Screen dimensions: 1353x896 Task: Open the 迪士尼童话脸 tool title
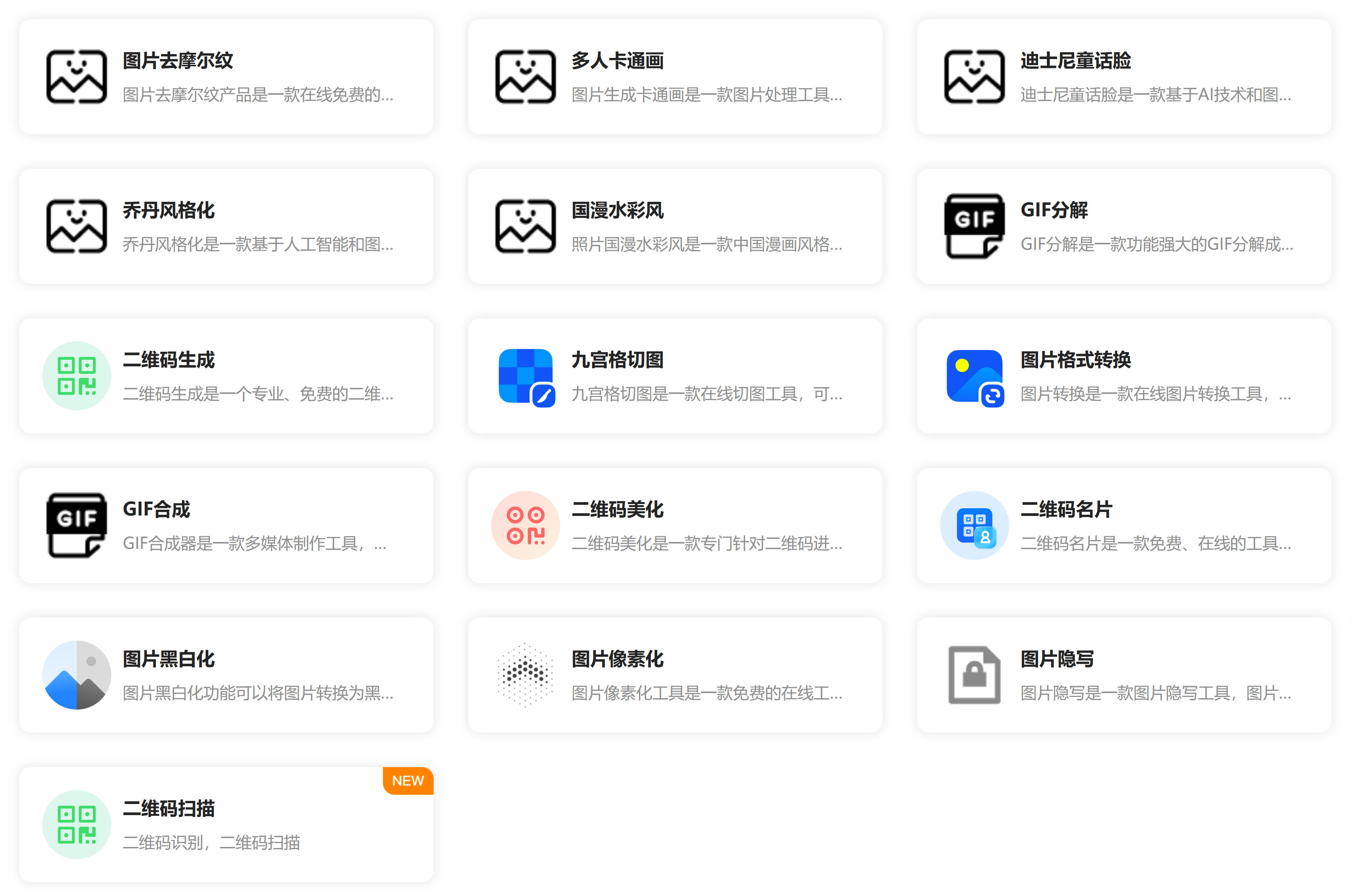point(1076,61)
